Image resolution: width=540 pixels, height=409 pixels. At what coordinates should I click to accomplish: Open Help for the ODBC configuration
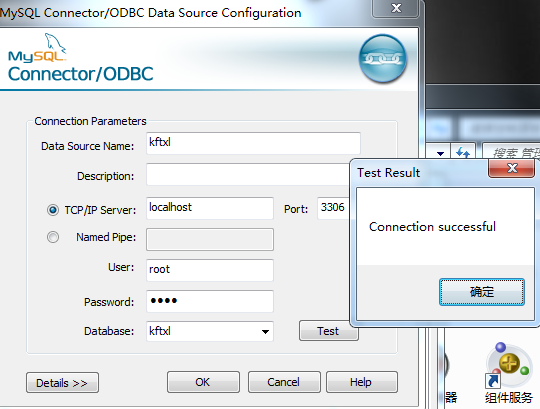coord(362,382)
